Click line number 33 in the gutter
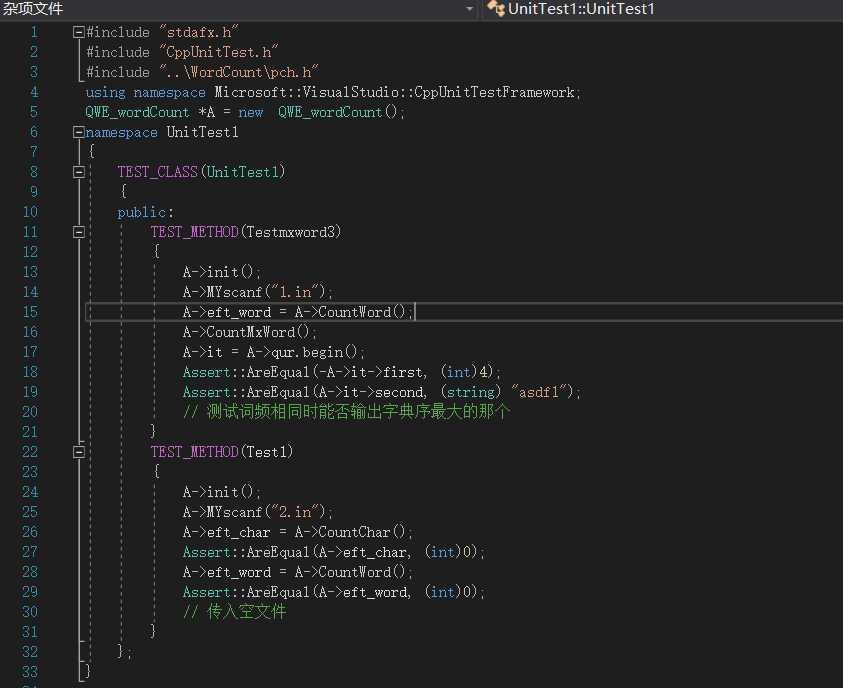This screenshot has height=688, width=843. (31, 672)
